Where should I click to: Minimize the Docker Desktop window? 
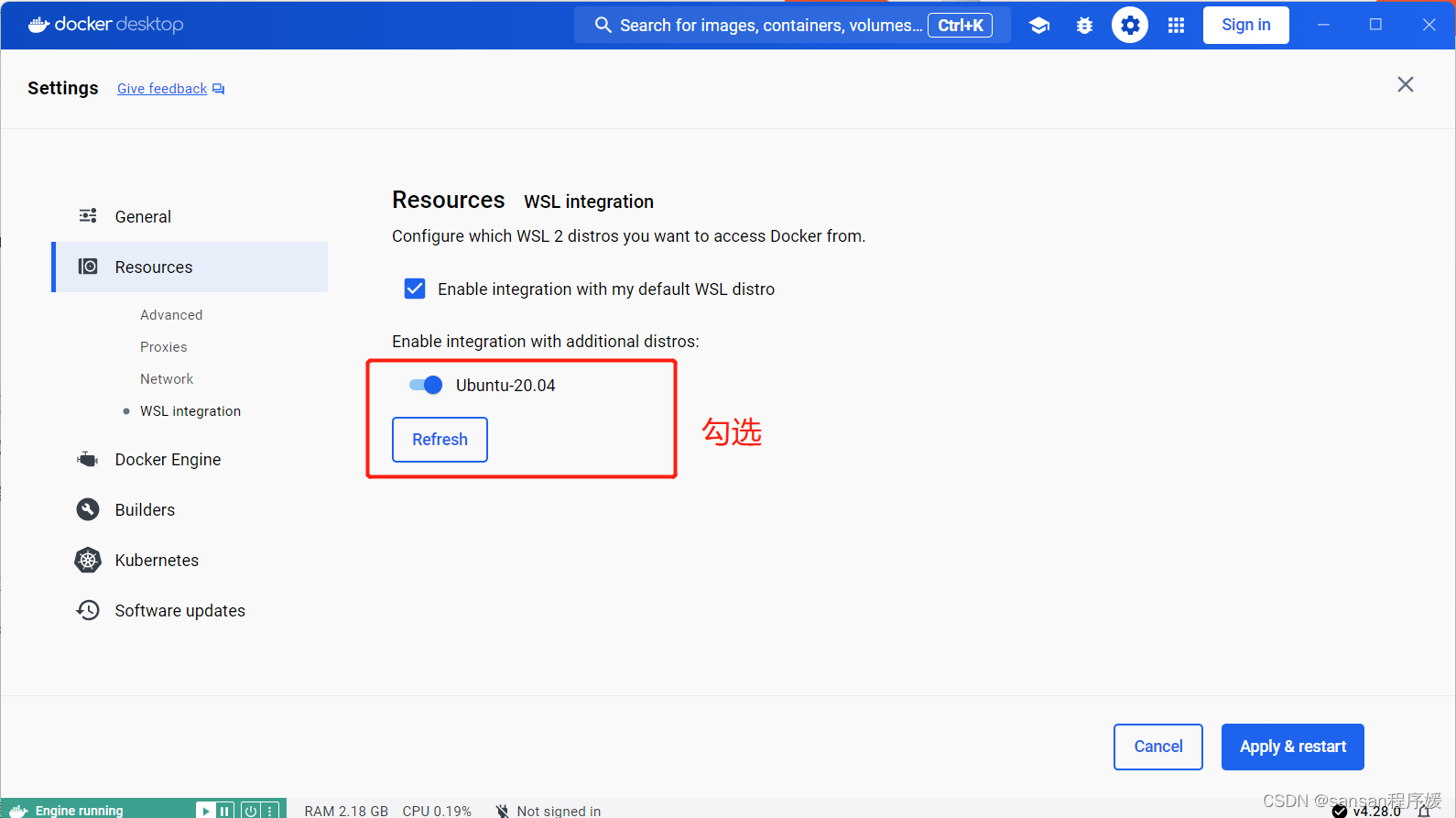(x=1323, y=25)
